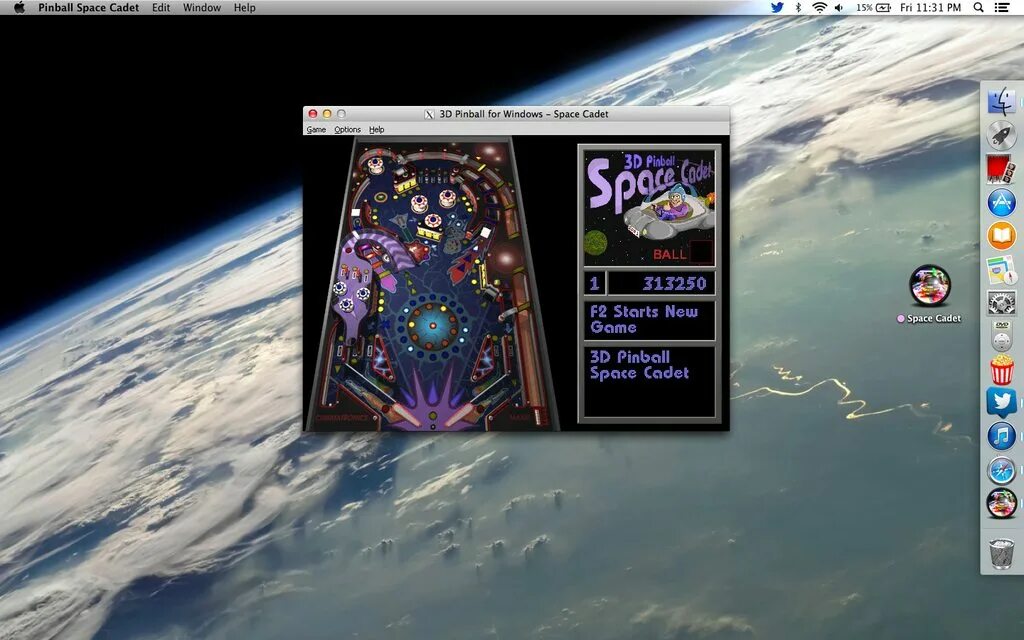Open System Preferences gear in Dock
Viewport: 1024px width, 640px height.
coord(1001,302)
